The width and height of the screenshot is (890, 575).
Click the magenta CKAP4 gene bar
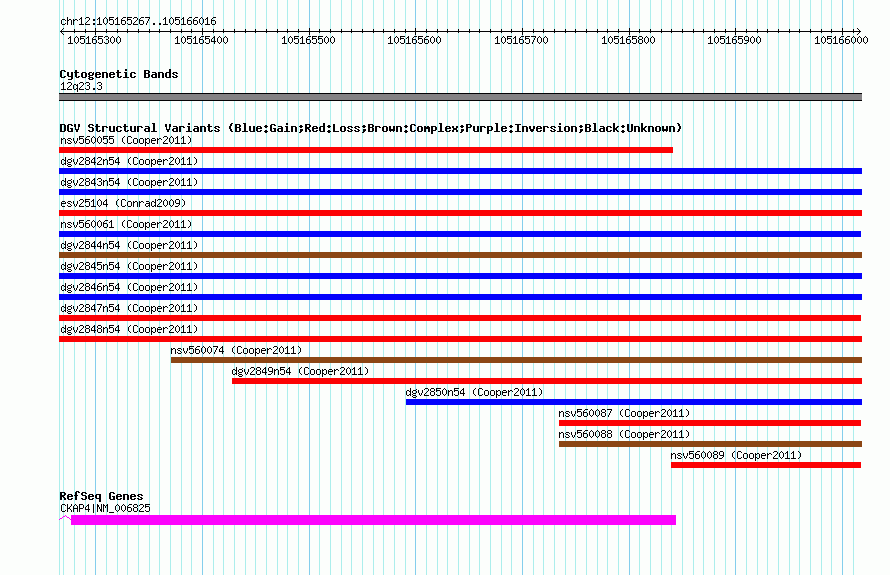coord(373,520)
